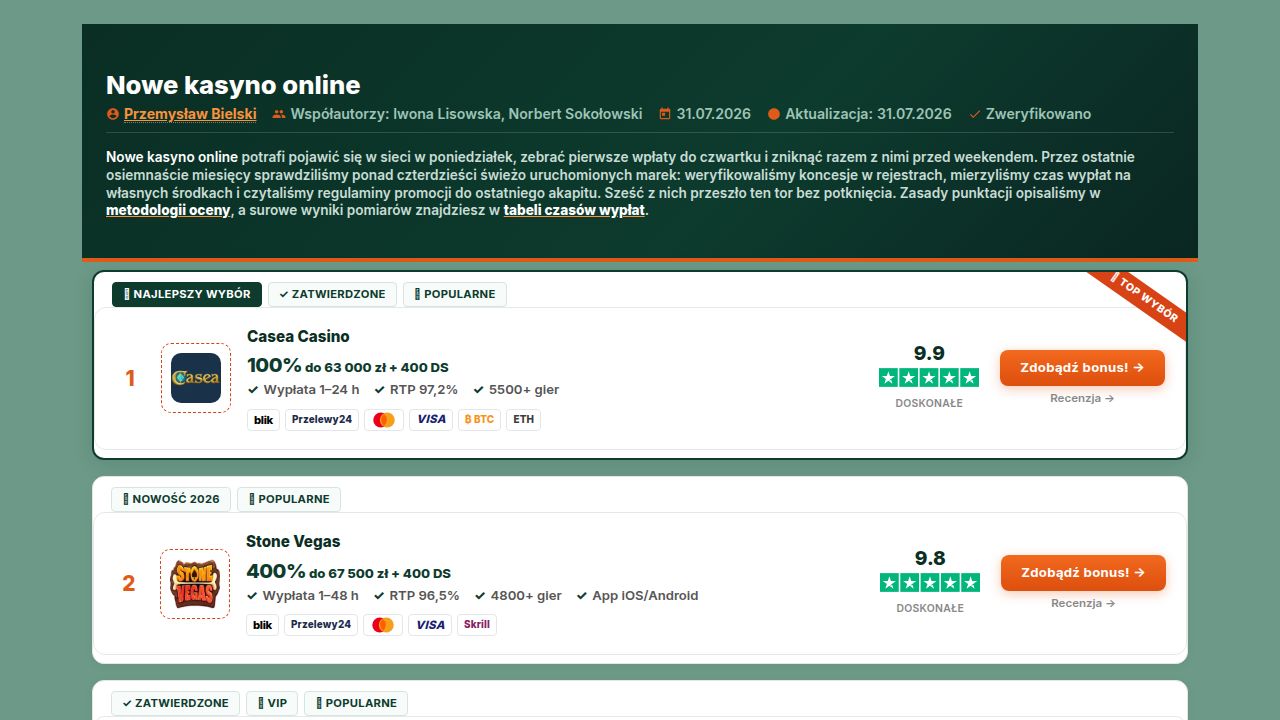Click the 'Aktualizacja: 31.07.2026' text
1280x720 pixels.
868,114
